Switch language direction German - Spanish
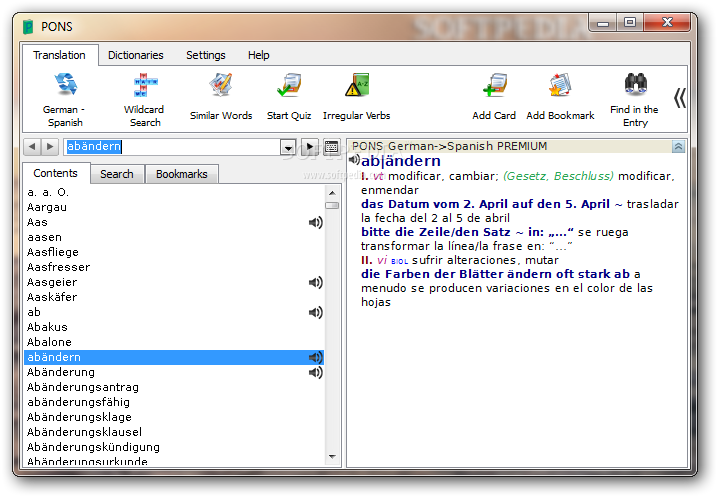The image size is (718, 497). click(65, 100)
